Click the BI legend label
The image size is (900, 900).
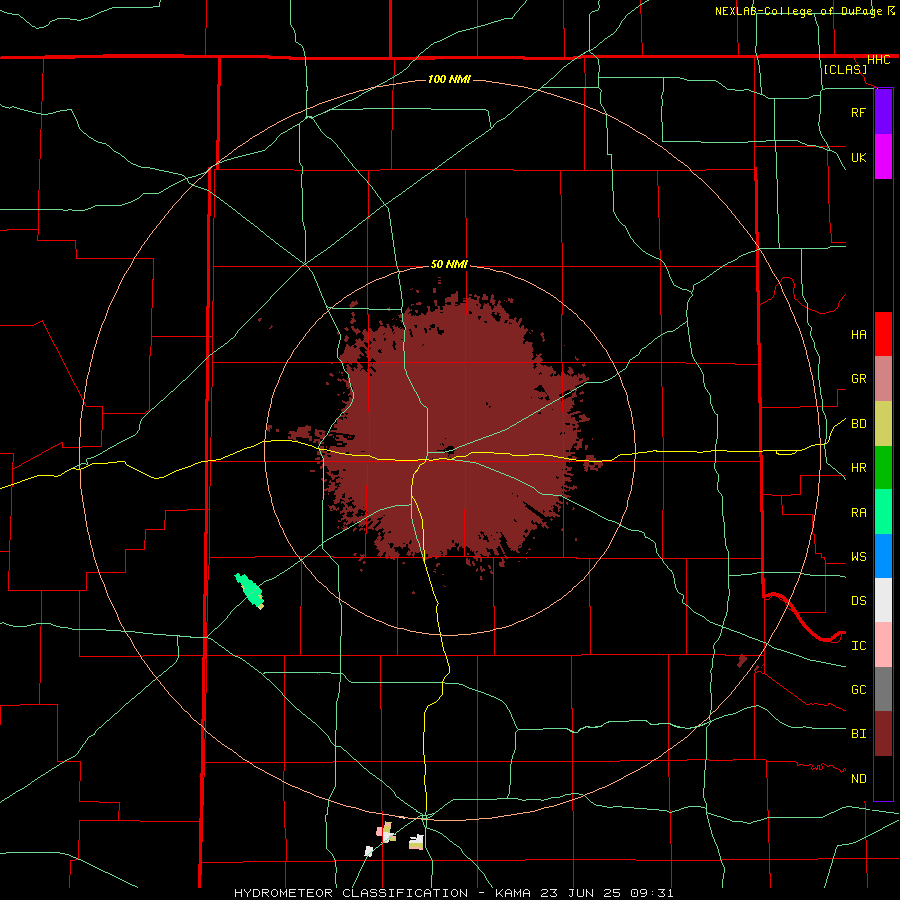point(858,734)
